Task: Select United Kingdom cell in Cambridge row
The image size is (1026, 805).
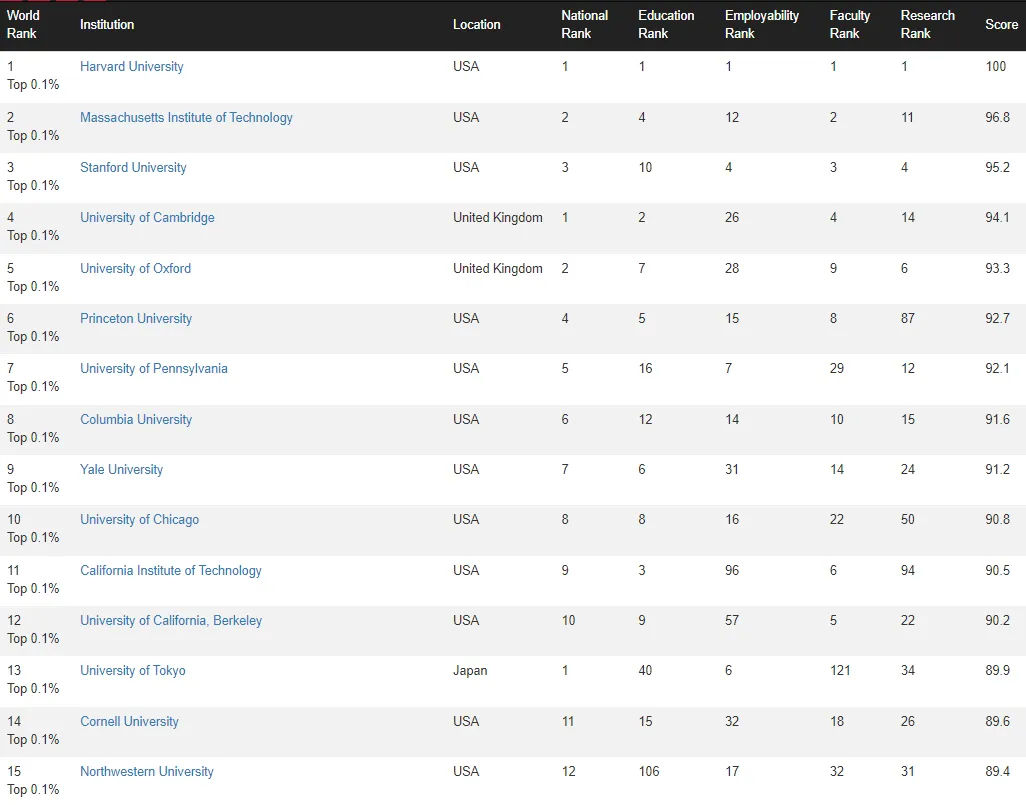Action: pyautogui.click(x=497, y=218)
